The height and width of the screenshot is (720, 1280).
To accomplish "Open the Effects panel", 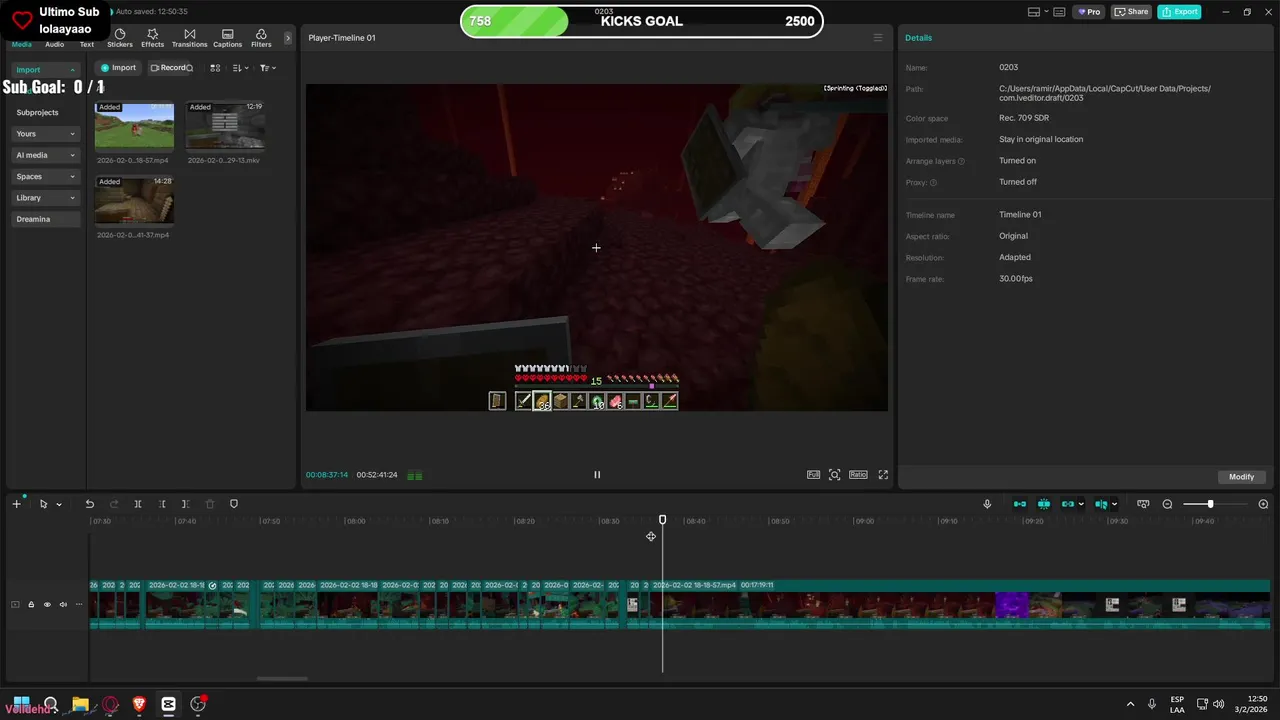I will 152,38.
